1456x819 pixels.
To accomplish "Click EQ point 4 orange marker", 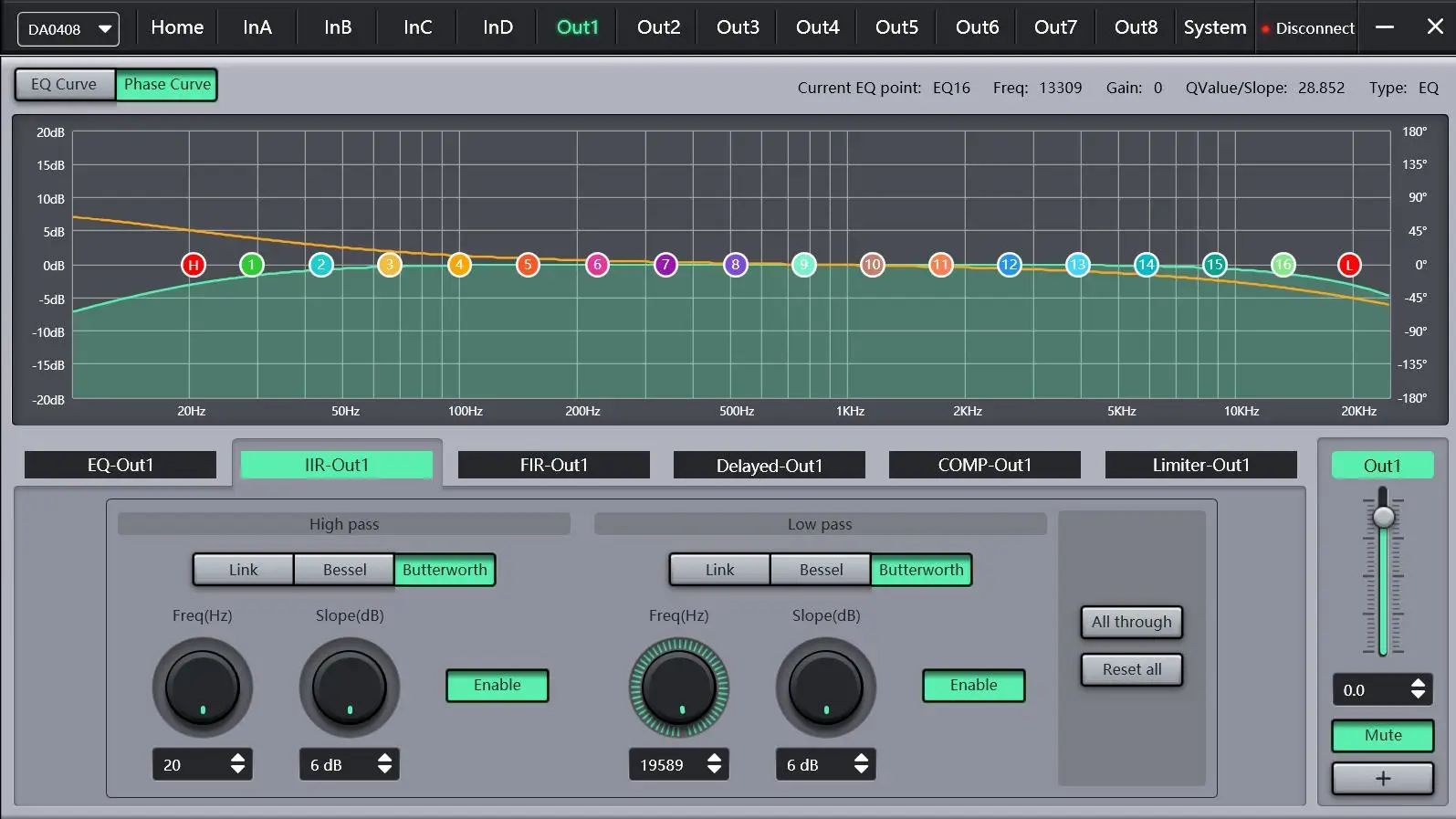I will pos(459,265).
